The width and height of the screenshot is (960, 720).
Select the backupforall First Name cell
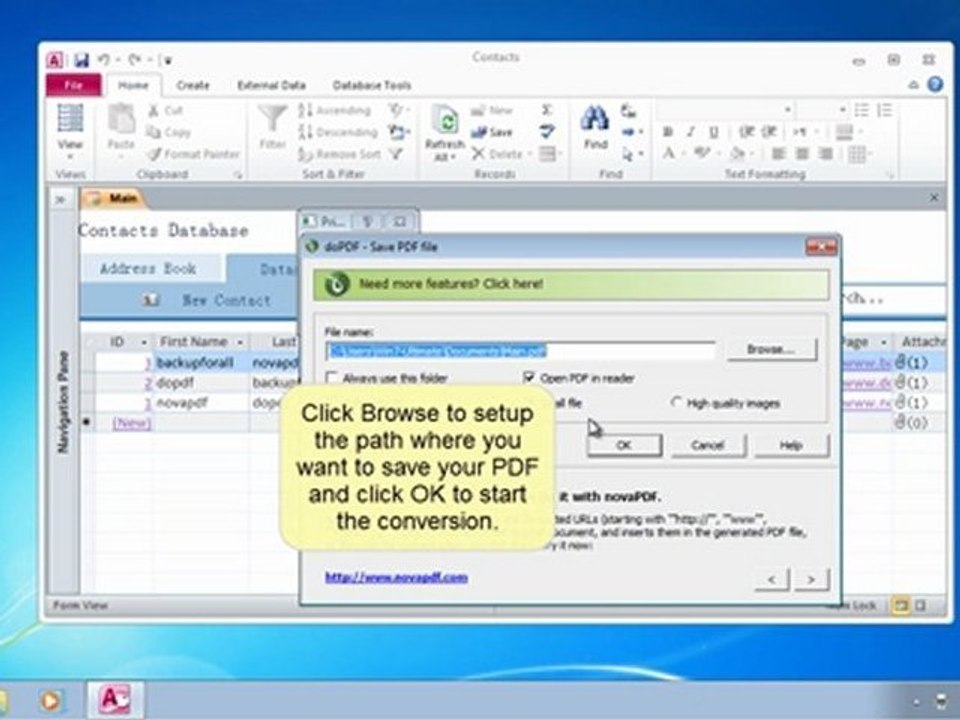(x=201, y=363)
